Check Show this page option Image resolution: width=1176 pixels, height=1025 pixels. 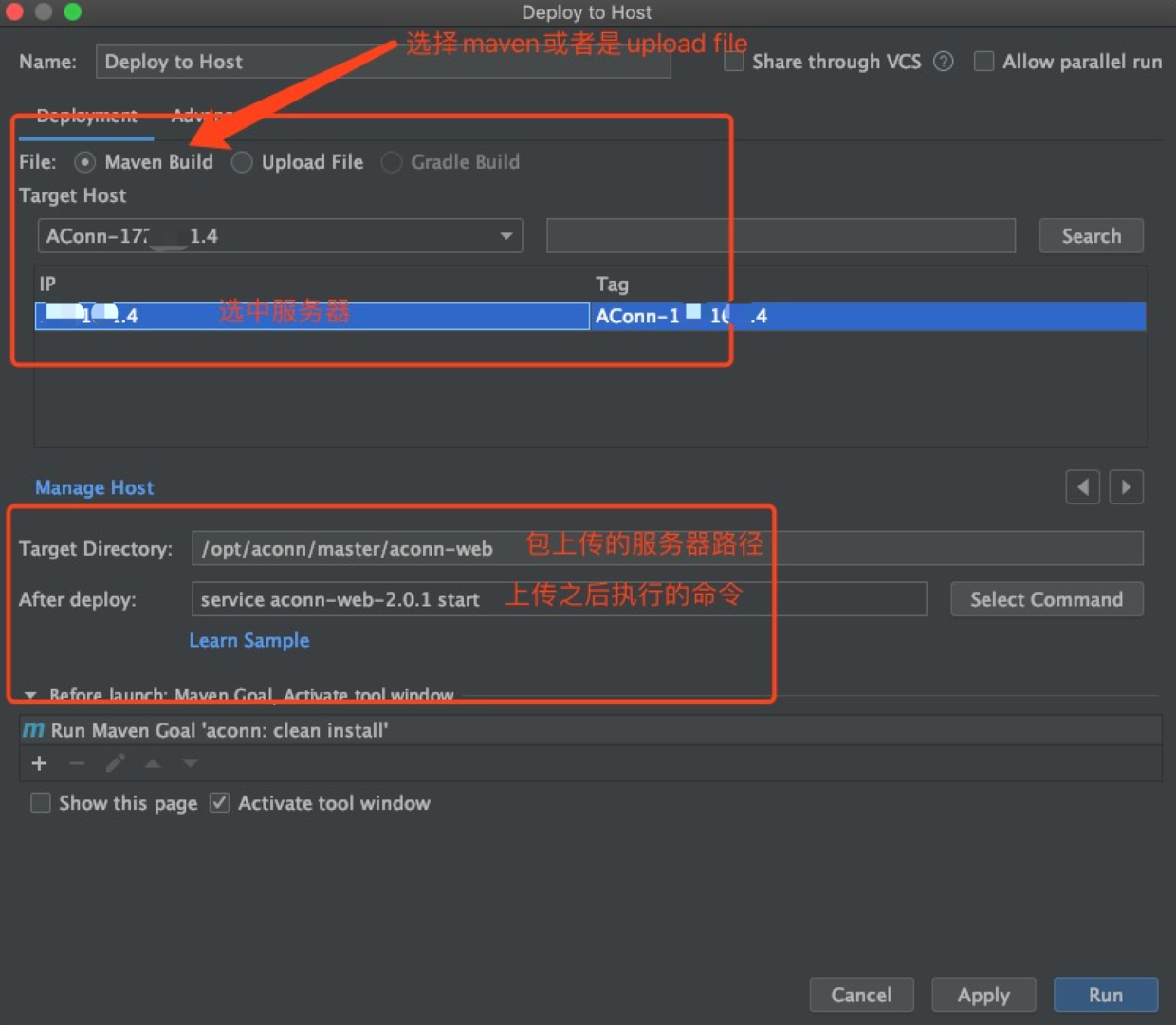pyautogui.click(x=41, y=803)
